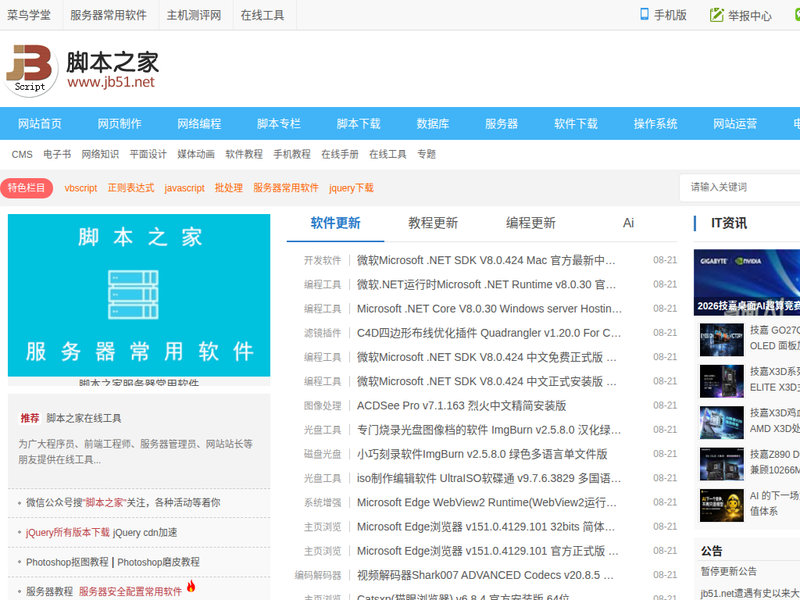
Task: Open the vbscript featured link
Action: click(x=81, y=188)
